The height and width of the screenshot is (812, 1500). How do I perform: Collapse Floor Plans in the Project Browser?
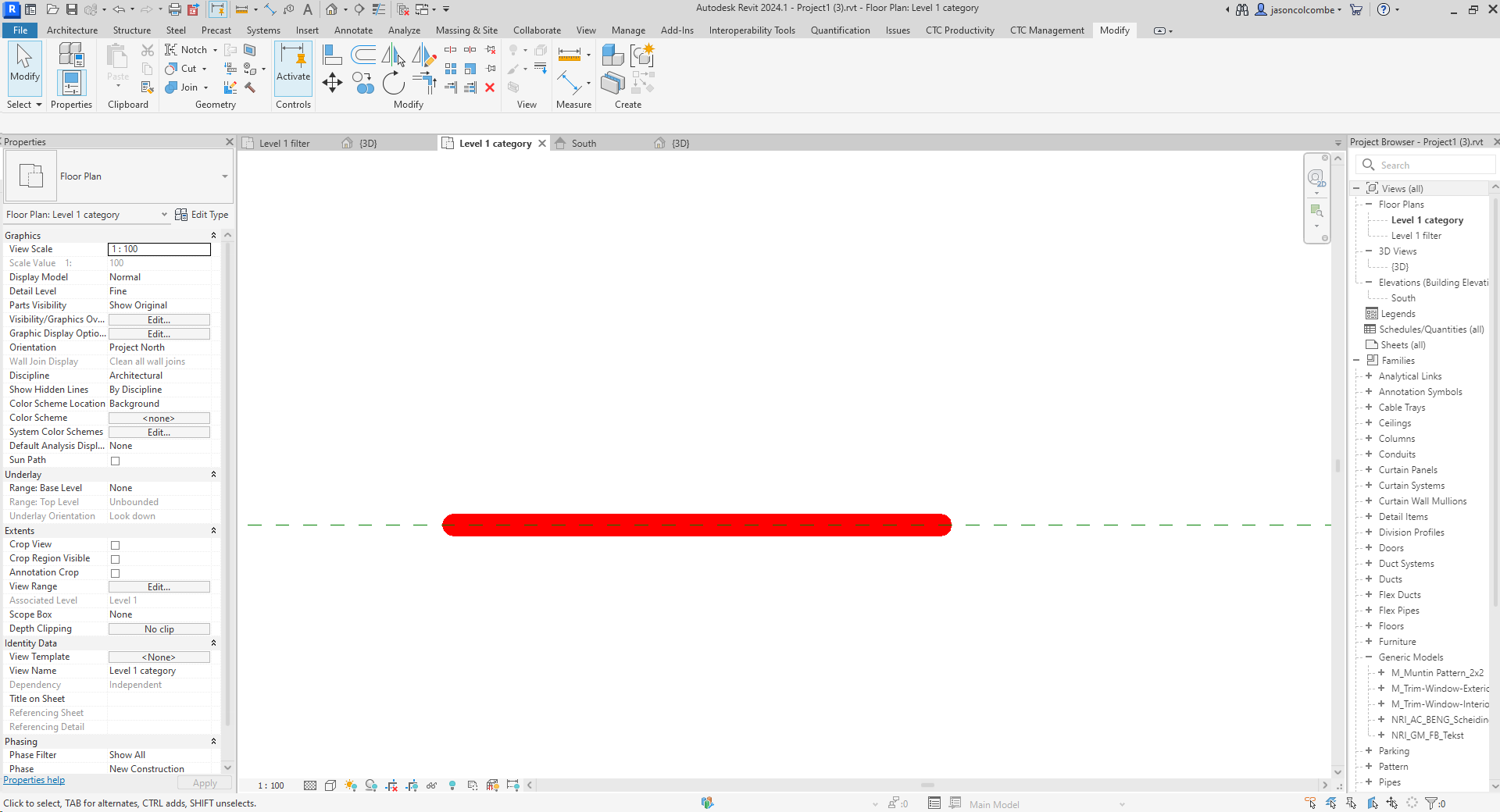click(1368, 204)
